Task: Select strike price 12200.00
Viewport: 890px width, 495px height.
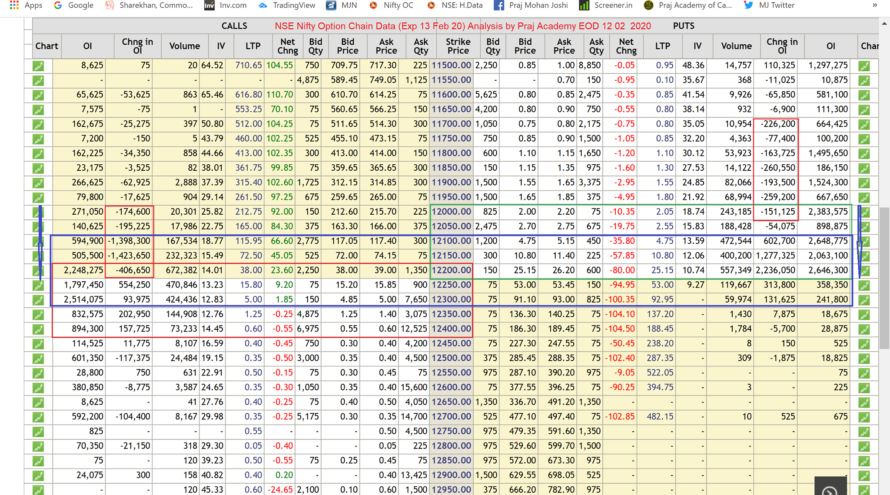Action: 451,271
